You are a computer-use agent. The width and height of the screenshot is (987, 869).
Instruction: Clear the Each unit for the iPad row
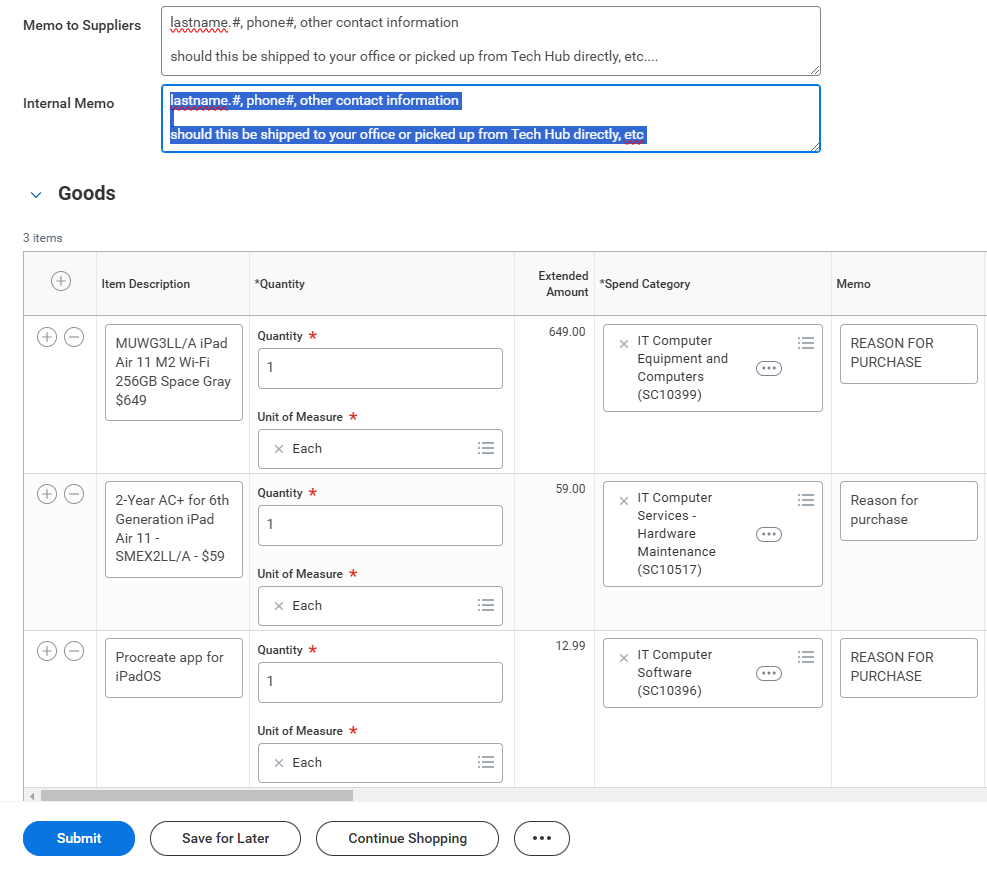[279, 448]
